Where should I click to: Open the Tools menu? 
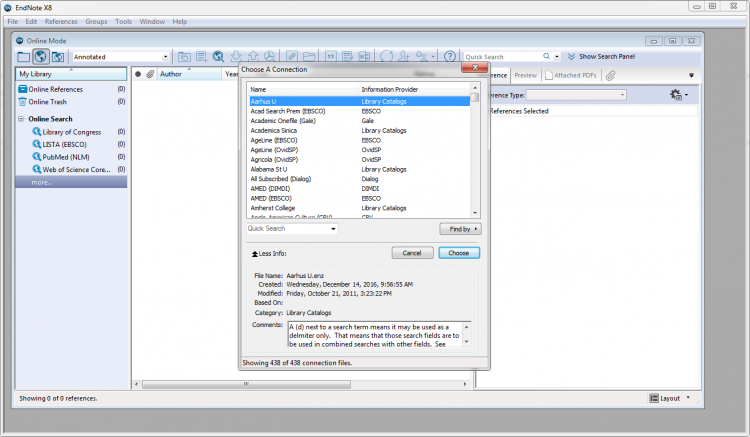click(123, 22)
